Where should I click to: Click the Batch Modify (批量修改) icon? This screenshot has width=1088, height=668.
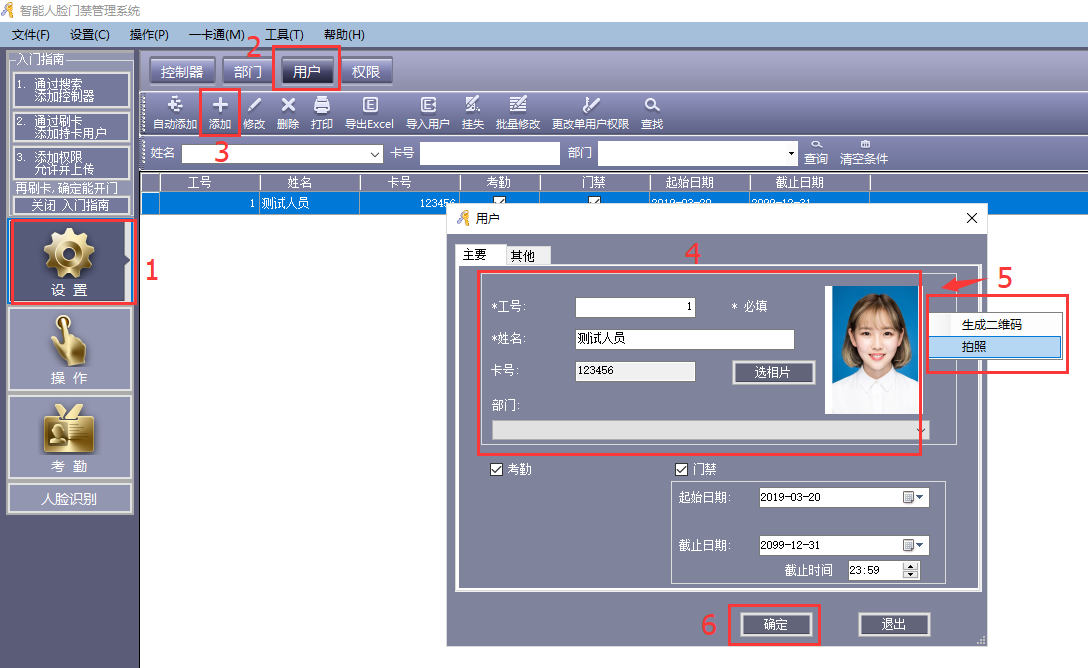517,105
